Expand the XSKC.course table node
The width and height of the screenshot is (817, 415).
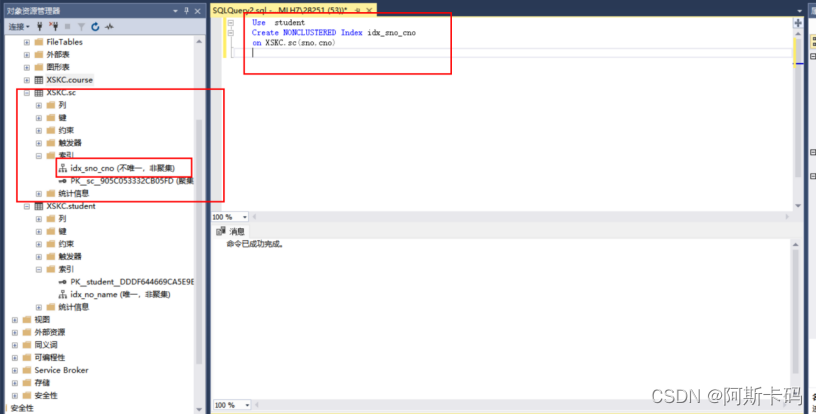pos(27,80)
